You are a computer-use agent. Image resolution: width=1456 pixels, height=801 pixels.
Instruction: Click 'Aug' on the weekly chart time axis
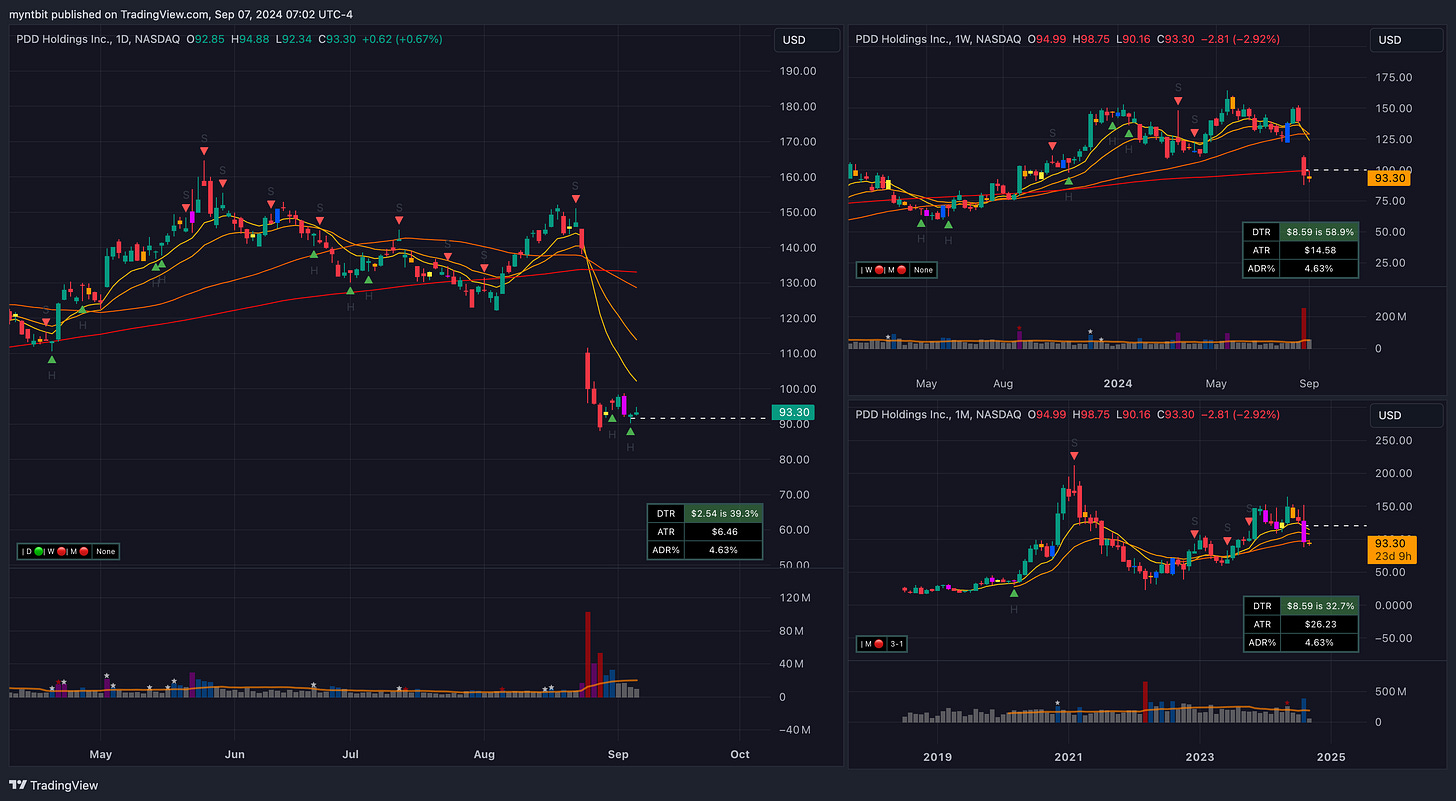click(x=1003, y=383)
